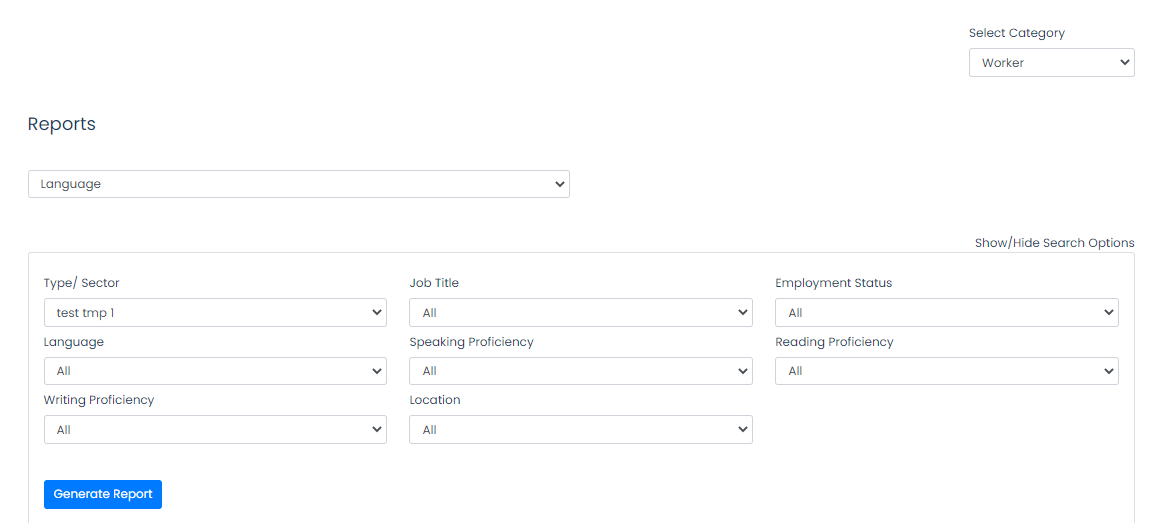This screenshot has height=523, width=1158.
Task: Open the Writing Proficiency dropdown
Action: [x=215, y=429]
